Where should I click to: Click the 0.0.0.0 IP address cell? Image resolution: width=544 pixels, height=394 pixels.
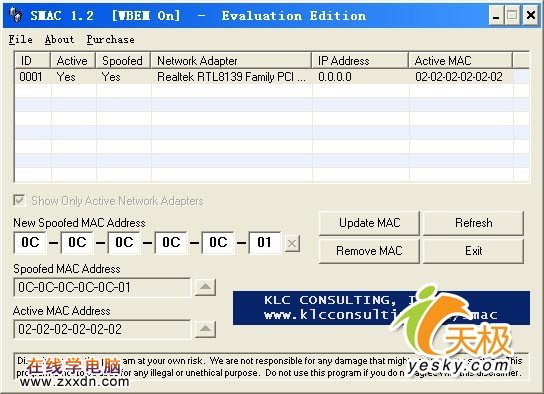(x=335, y=77)
